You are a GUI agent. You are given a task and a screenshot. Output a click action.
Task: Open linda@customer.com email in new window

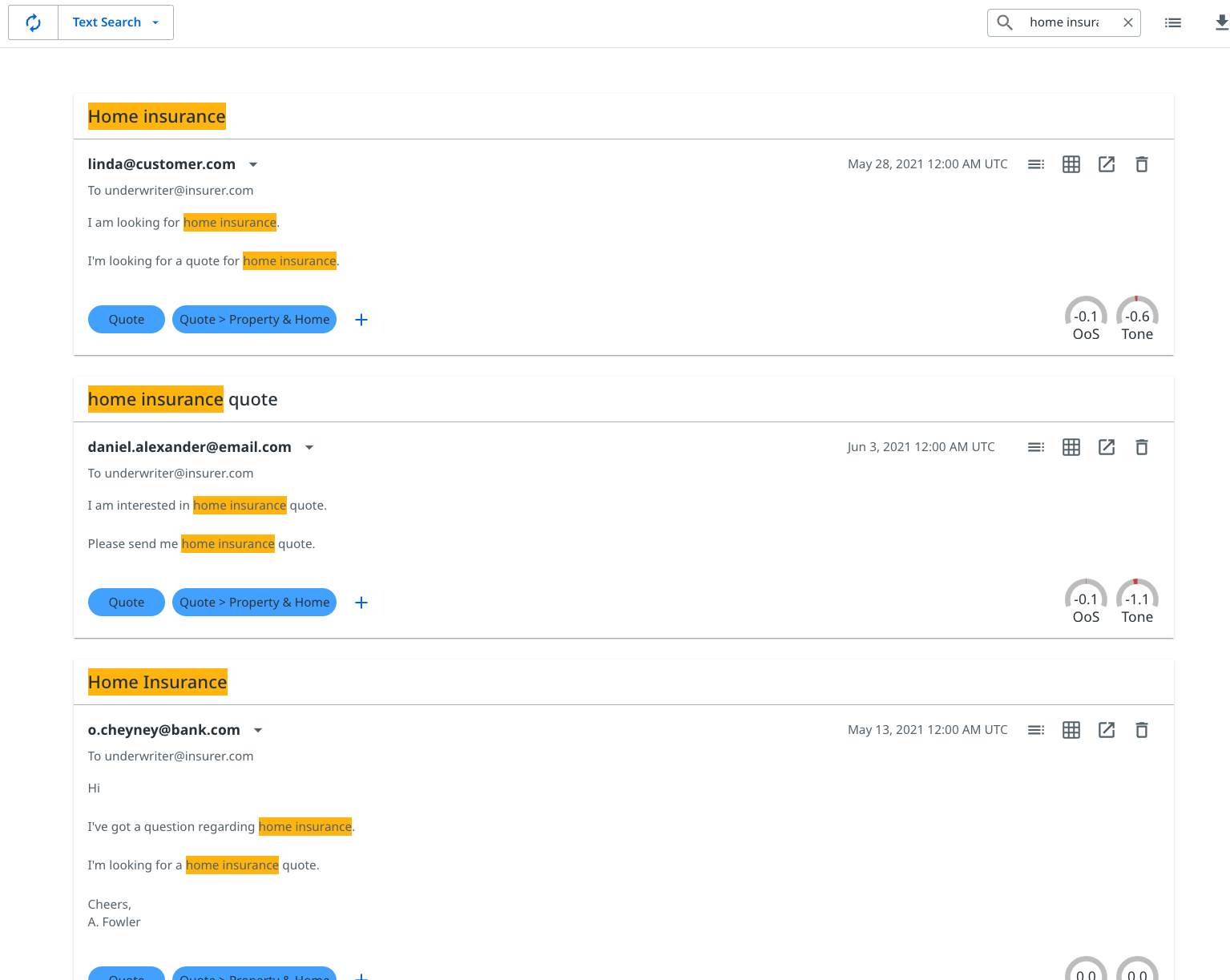point(1107,163)
